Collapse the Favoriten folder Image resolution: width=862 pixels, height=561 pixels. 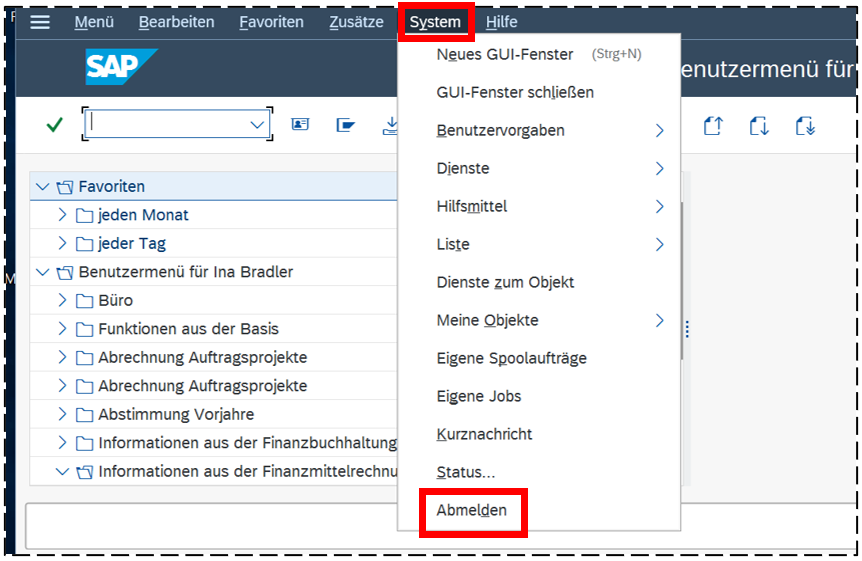click(x=42, y=187)
